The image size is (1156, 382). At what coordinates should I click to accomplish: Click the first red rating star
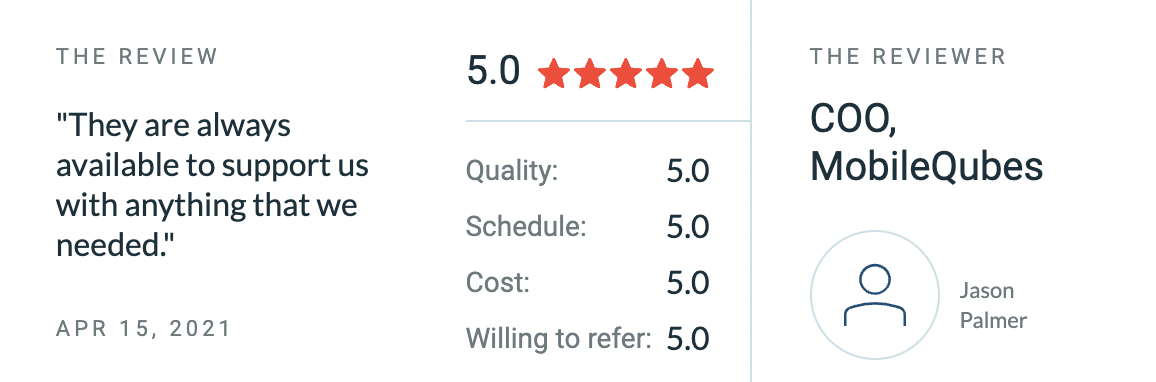(554, 74)
